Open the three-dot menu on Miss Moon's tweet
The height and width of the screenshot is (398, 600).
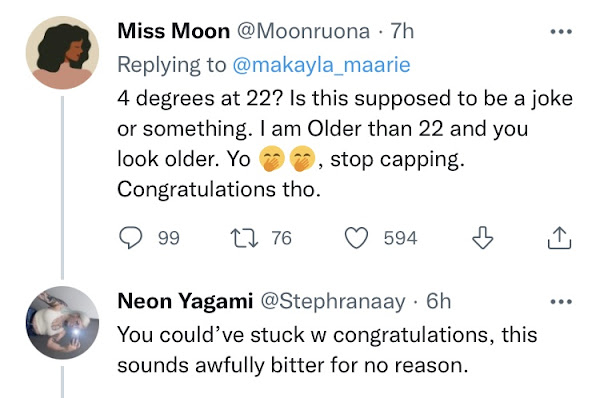pyautogui.click(x=561, y=32)
